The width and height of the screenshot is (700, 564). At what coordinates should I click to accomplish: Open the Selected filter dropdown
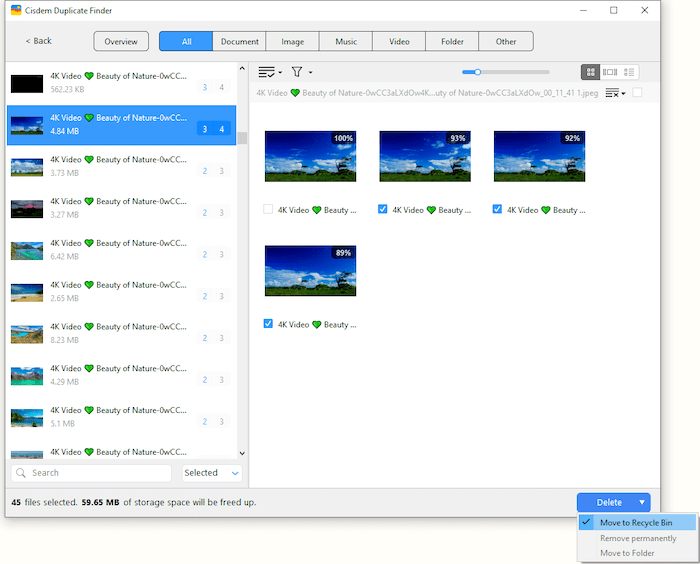212,473
